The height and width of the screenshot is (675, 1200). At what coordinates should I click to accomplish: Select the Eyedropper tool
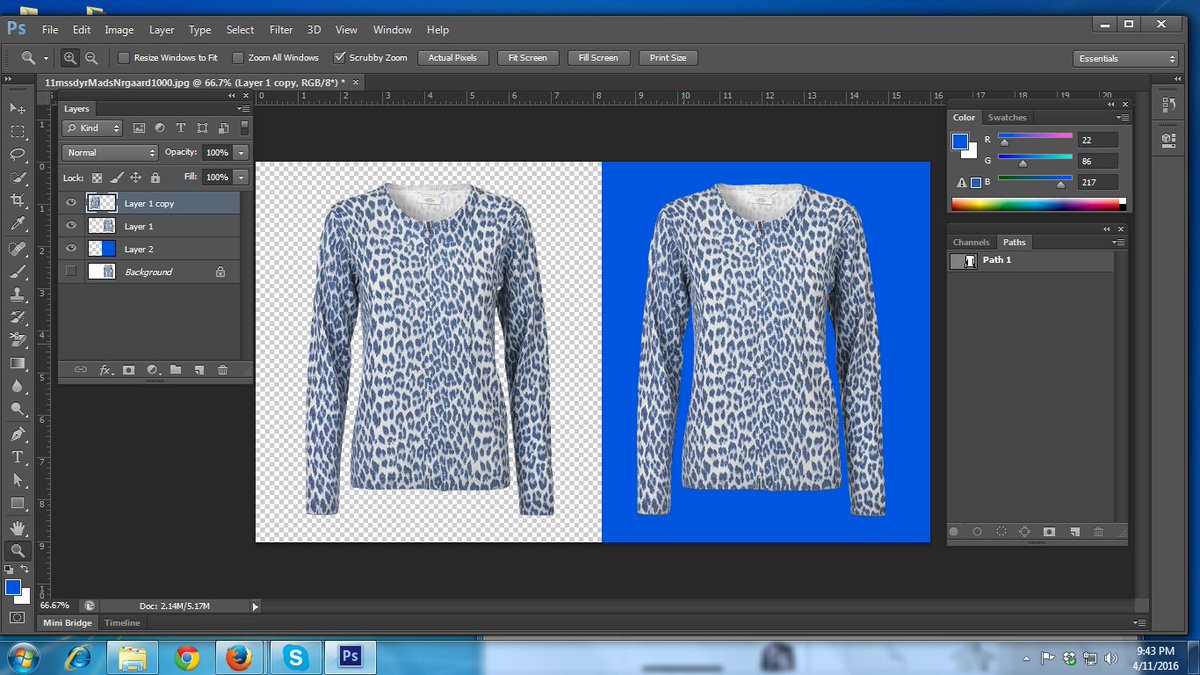point(17,223)
